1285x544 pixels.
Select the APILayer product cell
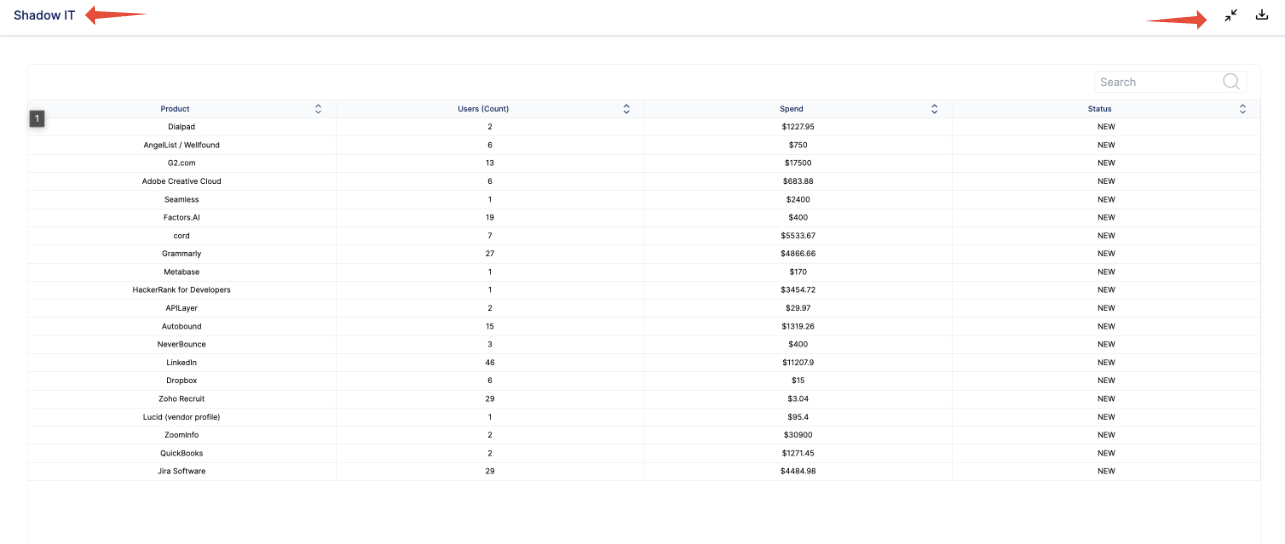pyautogui.click(x=181, y=308)
